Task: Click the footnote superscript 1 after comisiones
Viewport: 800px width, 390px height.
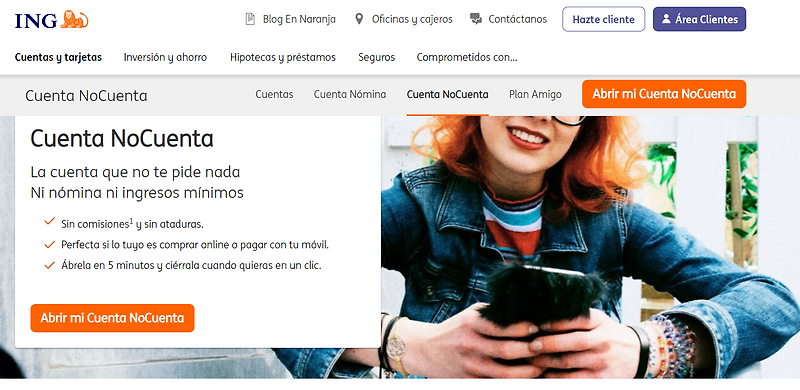Action: click(131, 221)
